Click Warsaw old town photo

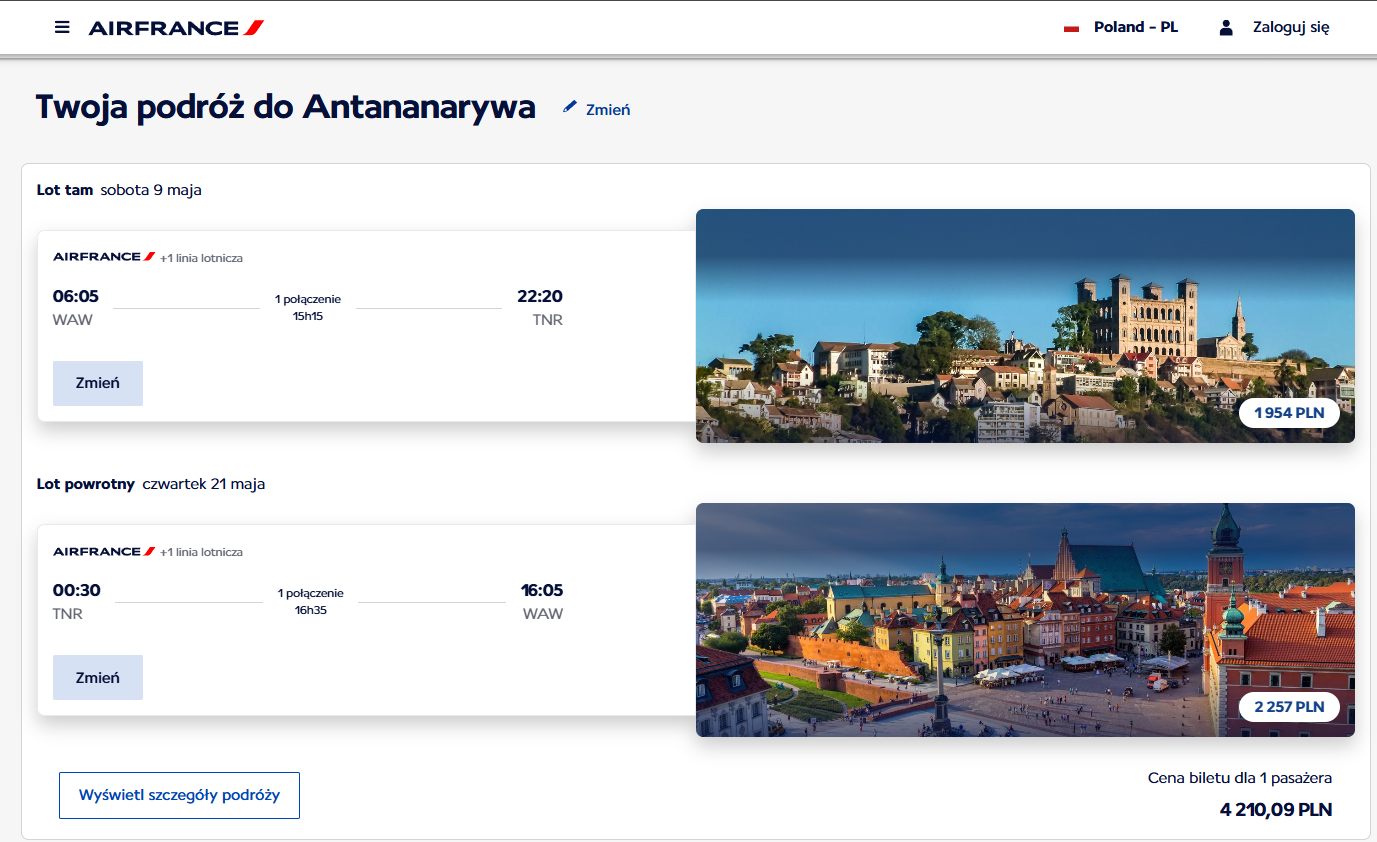tap(1025, 620)
